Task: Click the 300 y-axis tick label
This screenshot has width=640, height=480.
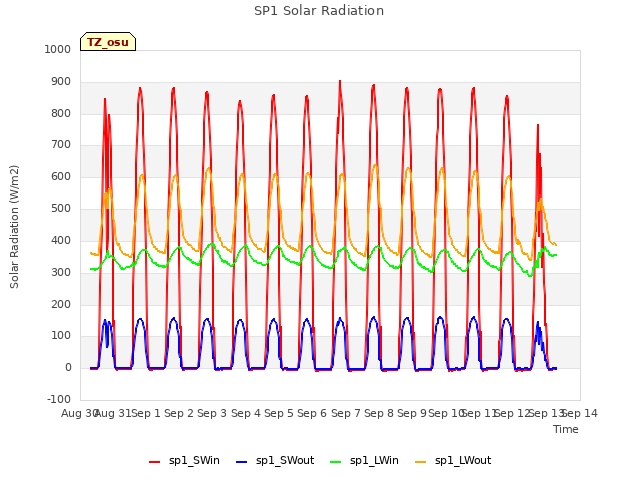Action: [61, 272]
